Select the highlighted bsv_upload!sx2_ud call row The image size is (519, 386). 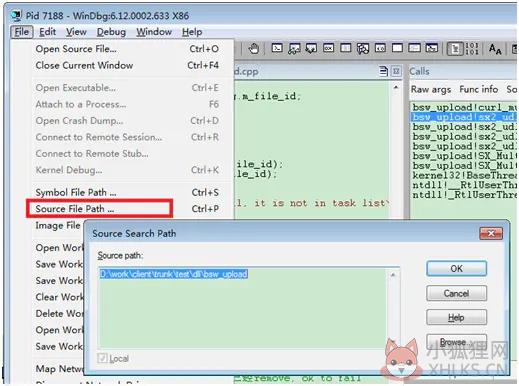464,117
